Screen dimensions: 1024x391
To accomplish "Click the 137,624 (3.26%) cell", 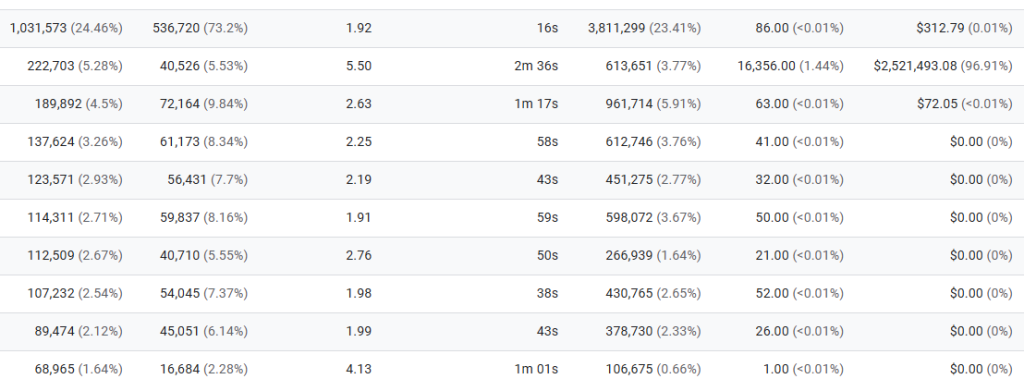I will [x=74, y=142].
